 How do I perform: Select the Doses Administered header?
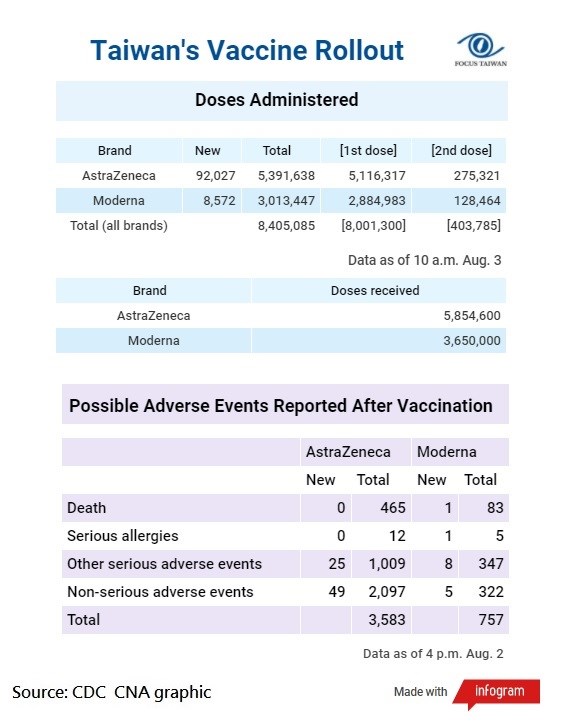277,100
